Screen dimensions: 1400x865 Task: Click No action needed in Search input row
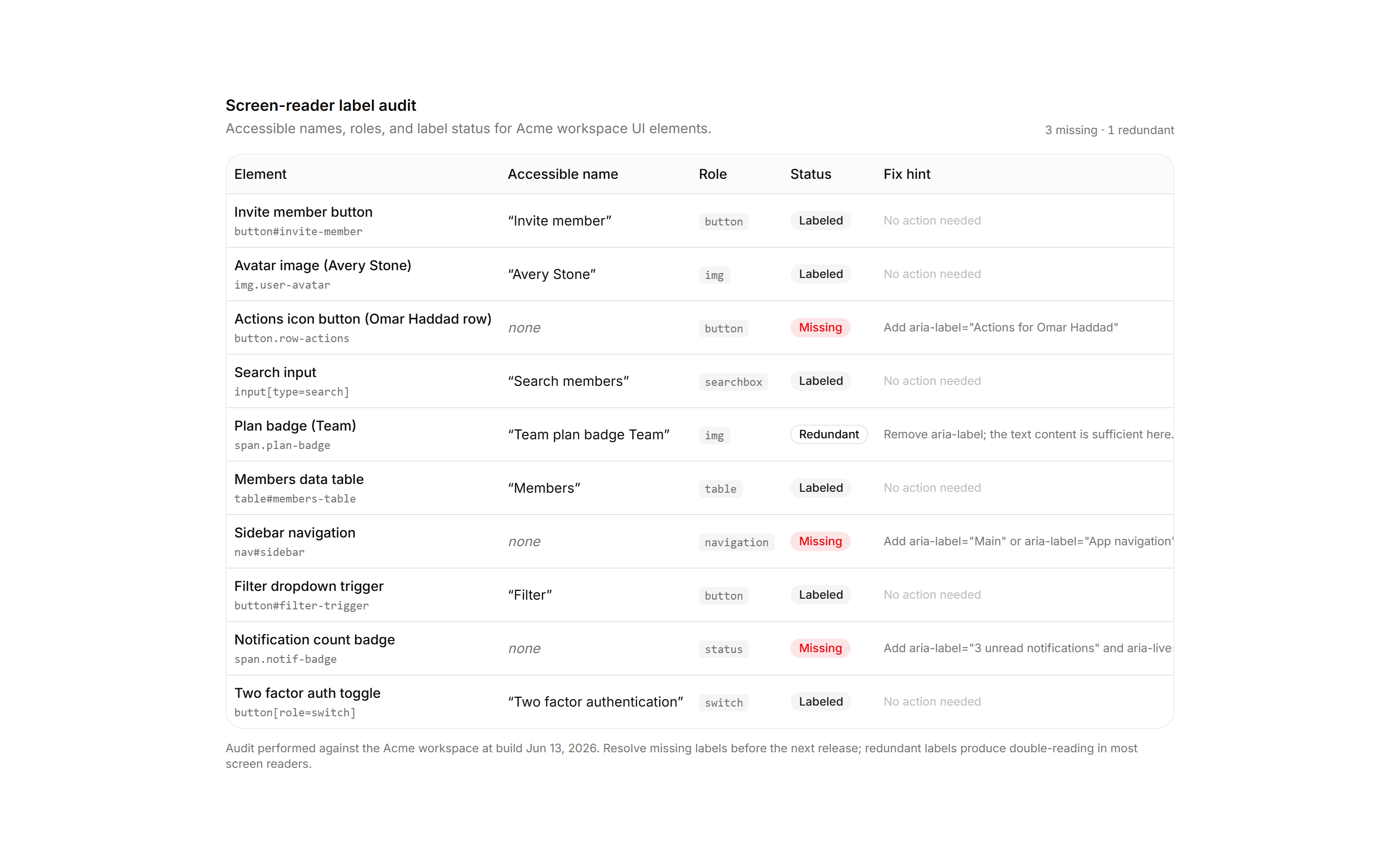(x=931, y=381)
